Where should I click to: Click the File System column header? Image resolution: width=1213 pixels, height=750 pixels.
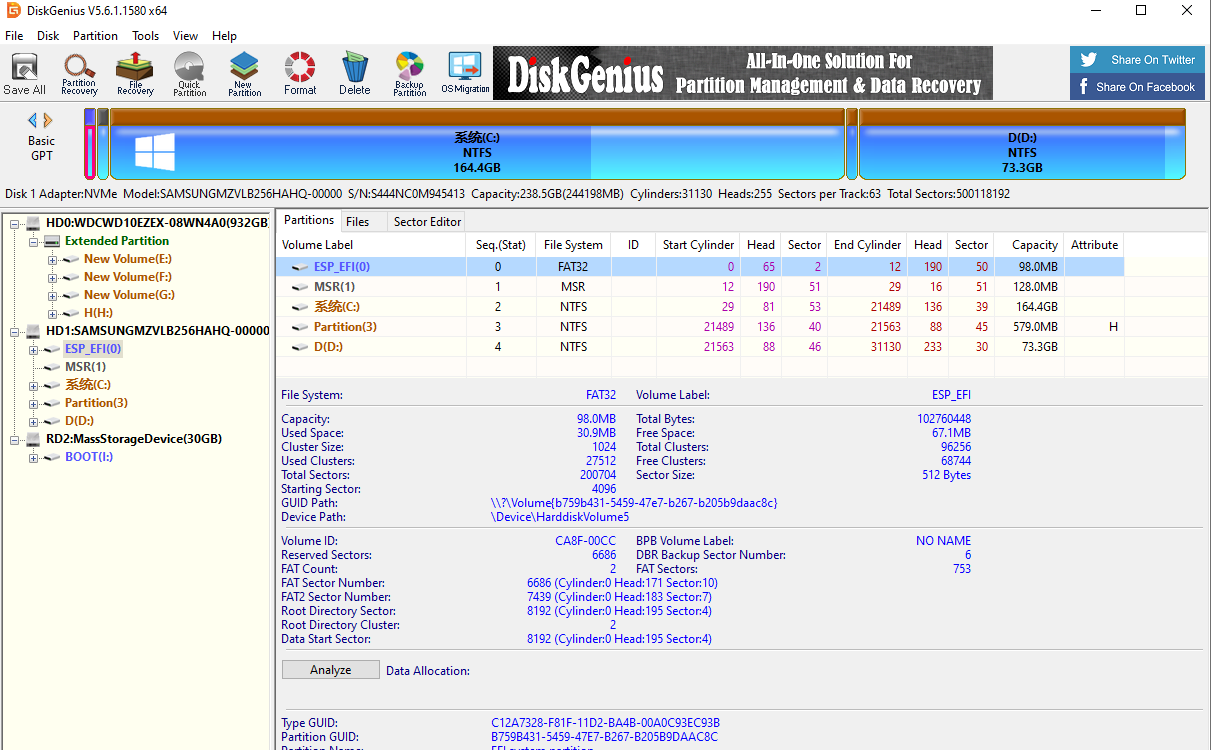[573, 245]
